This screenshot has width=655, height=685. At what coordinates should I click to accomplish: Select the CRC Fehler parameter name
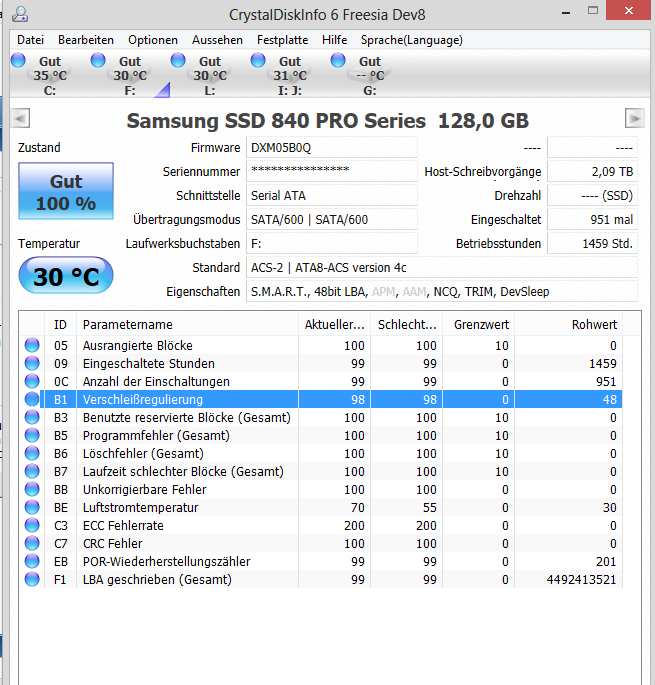coord(112,543)
